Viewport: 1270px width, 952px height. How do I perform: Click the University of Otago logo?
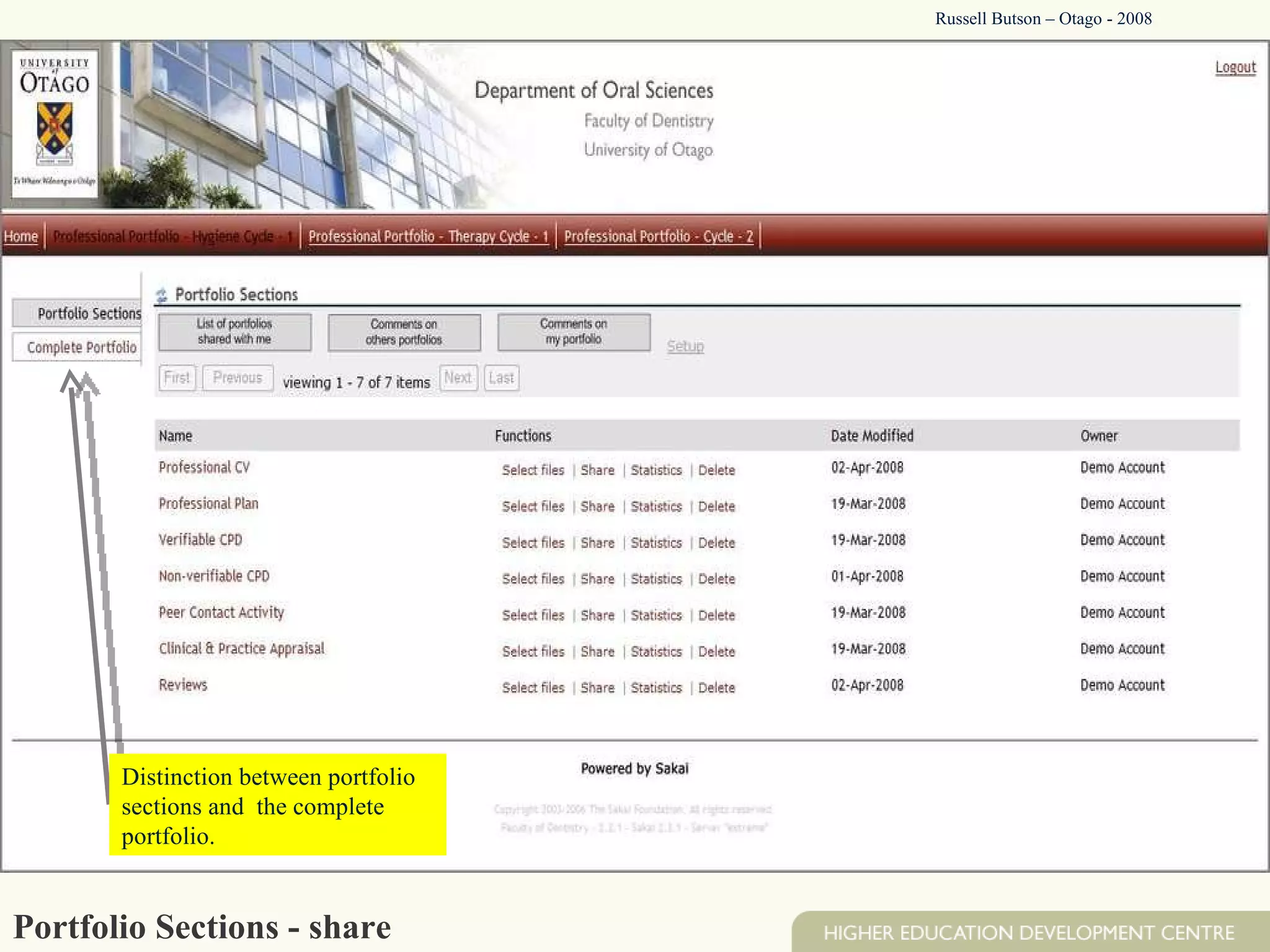[55, 123]
